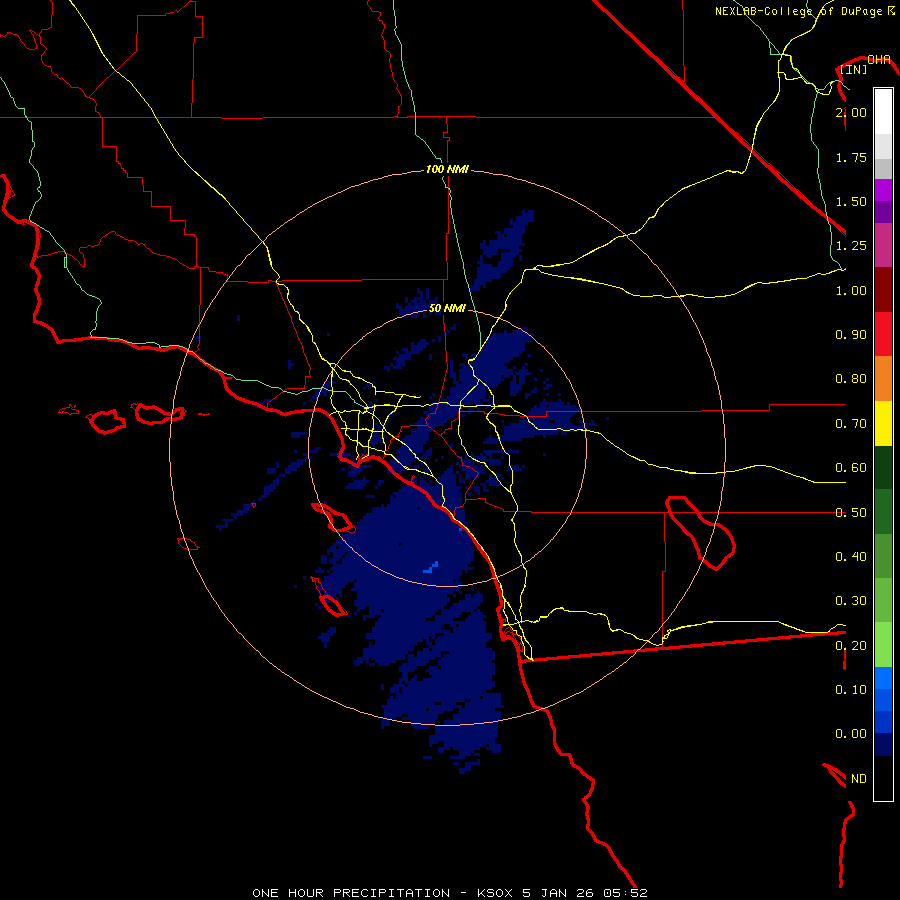This screenshot has width=900, height=900.
Task: Click the 0.90 legend value
Action: (851, 335)
